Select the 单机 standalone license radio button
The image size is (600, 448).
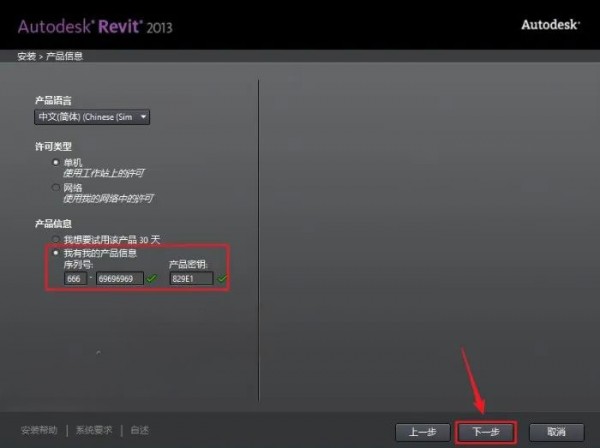coord(56,163)
